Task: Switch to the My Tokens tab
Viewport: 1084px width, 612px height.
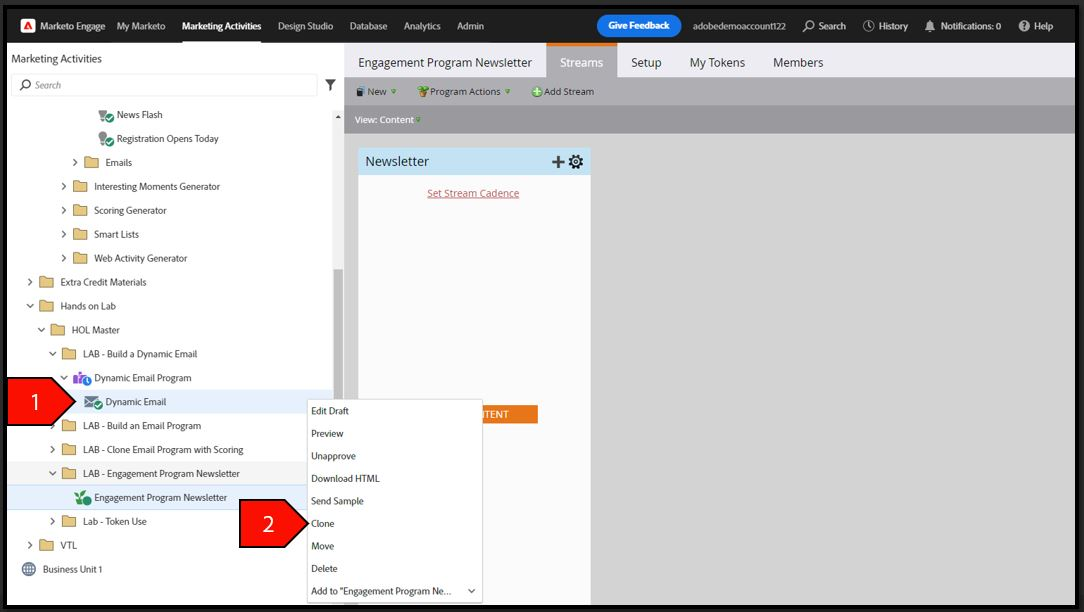Action: click(x=717, y=63)
